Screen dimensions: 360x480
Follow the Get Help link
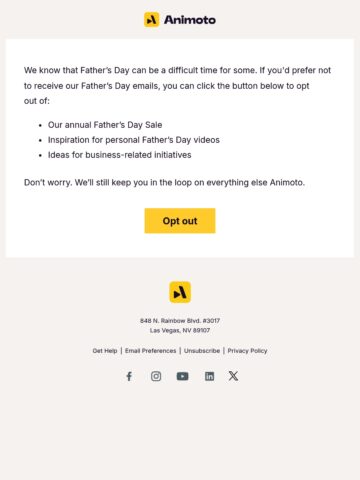click(105, 351)
